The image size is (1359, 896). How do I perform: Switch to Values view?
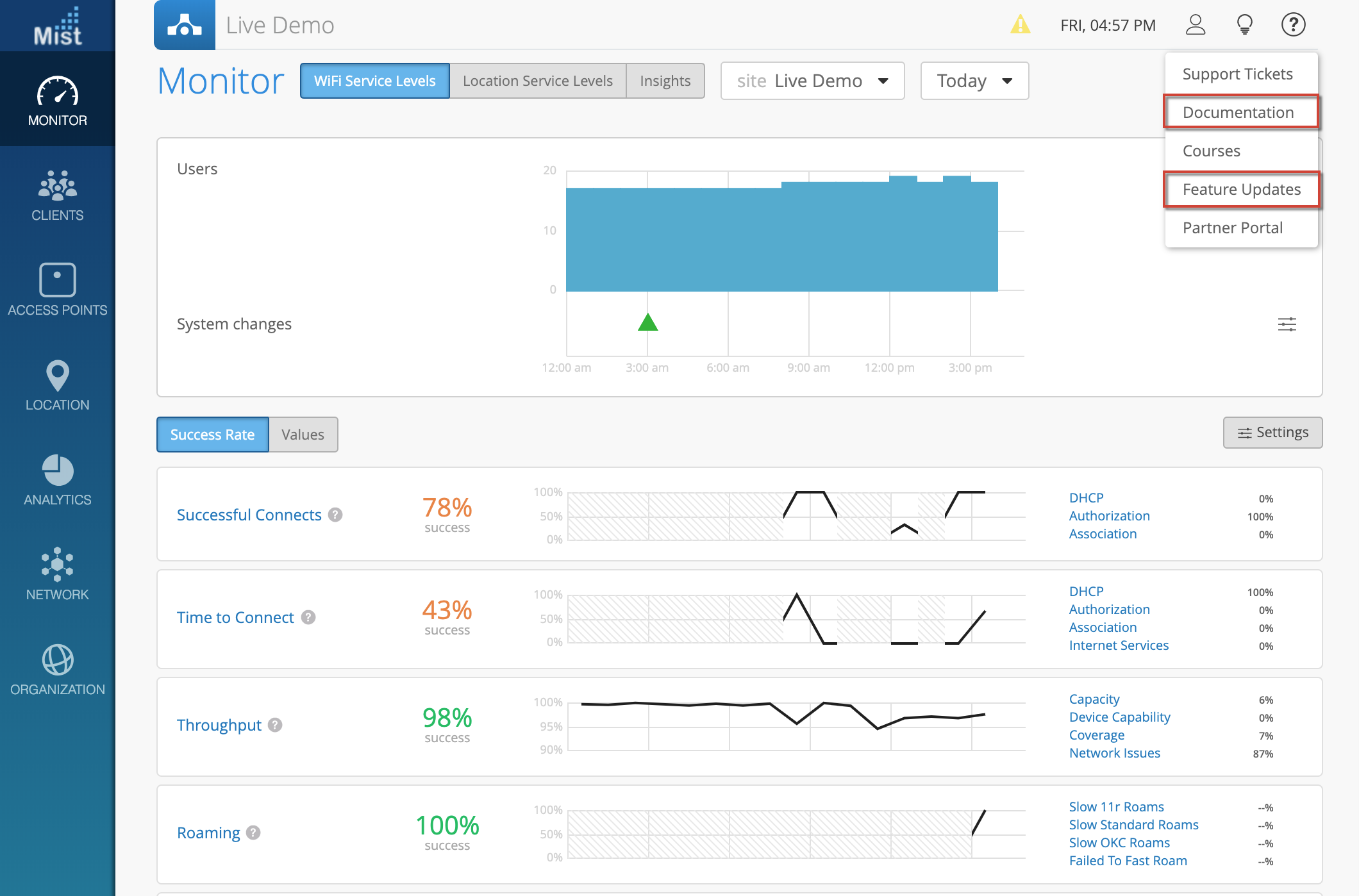tap(303, 435)
